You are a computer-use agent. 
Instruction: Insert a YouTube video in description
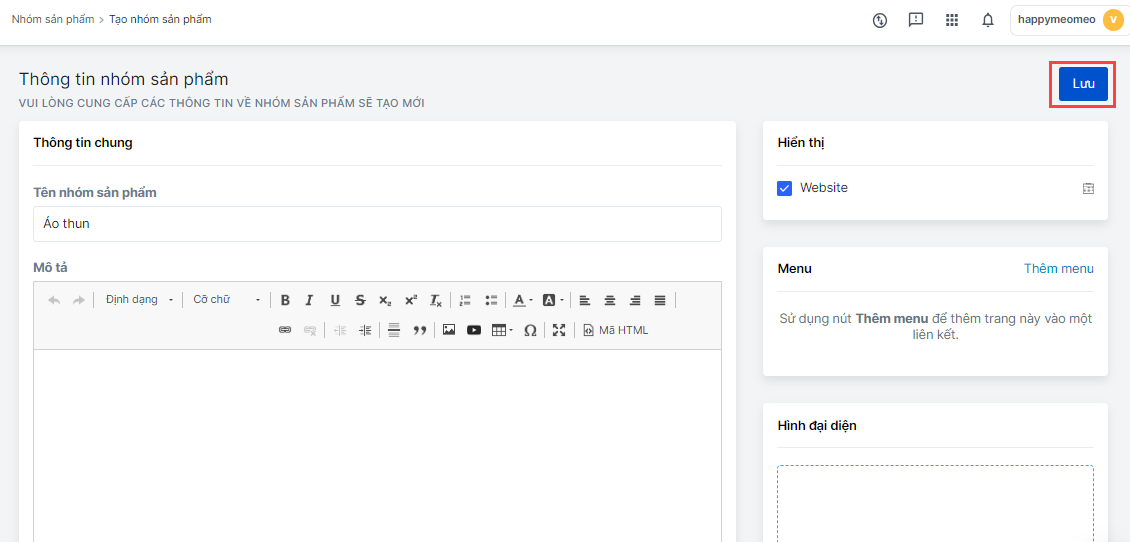[x=474, y=330]
